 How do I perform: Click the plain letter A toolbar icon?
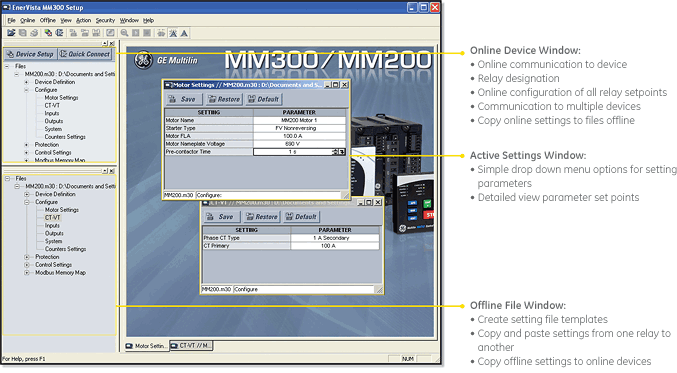[x=184, y=33]
